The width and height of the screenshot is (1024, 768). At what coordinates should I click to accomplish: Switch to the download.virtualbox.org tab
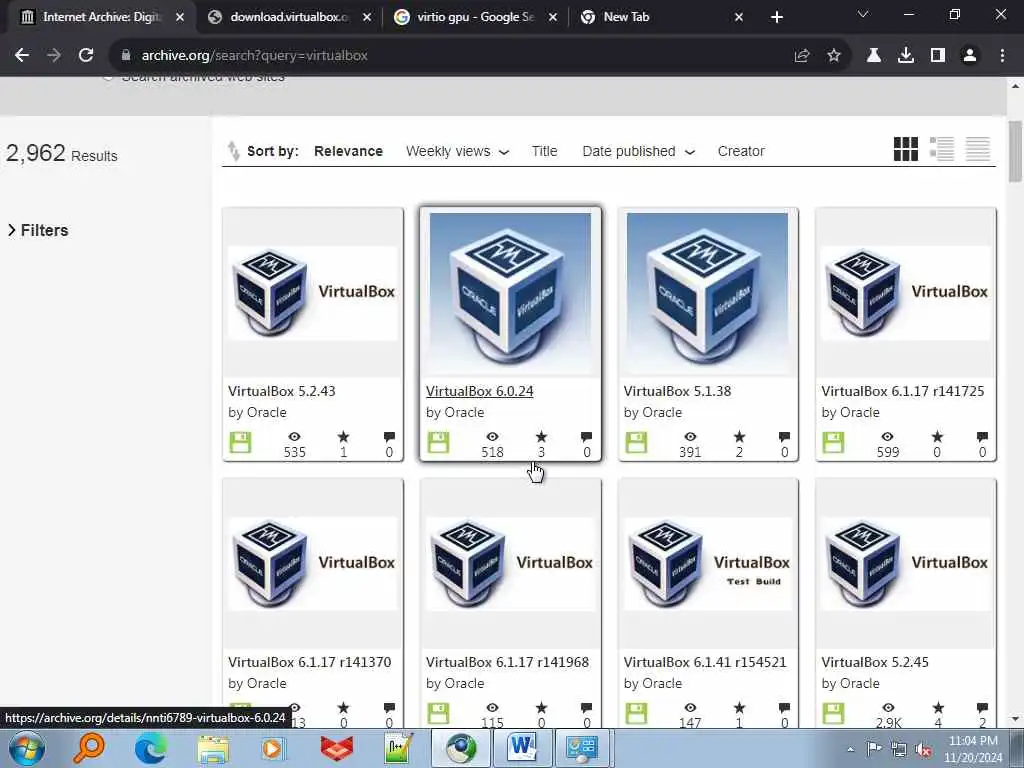coord(289,17)
